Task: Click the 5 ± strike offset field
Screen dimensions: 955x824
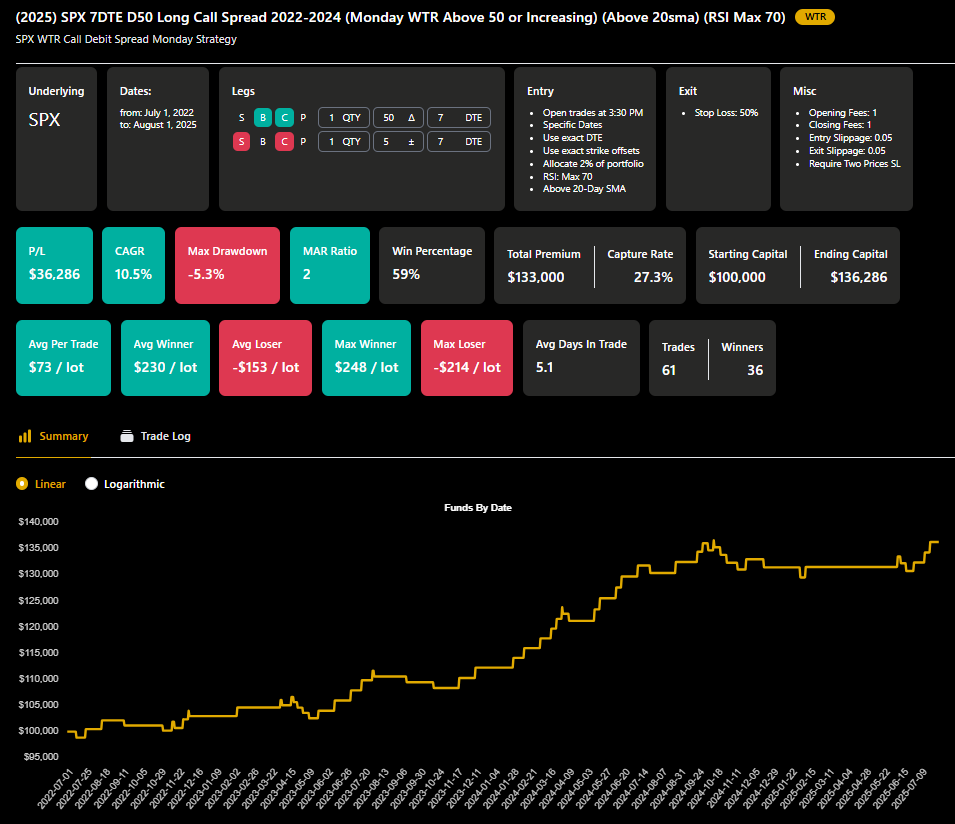Action: pyautogui.click(x=398, y=141)
